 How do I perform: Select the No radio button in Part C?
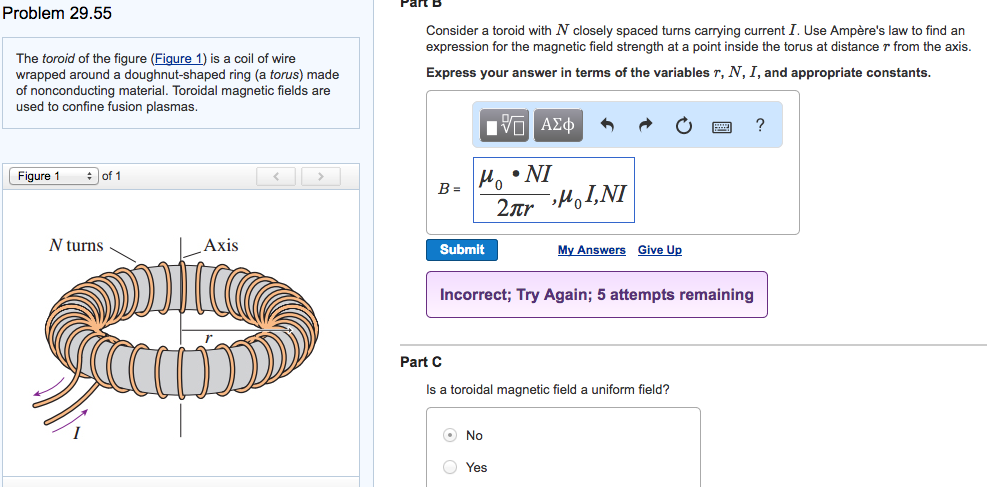(x=451, y=435)
